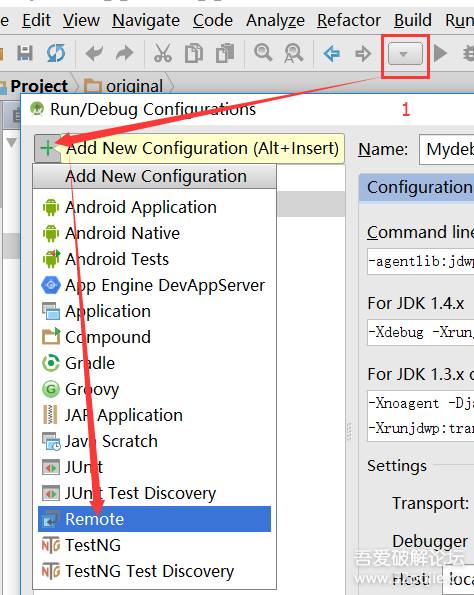The image size is (474, 595).
Task: Open the Code menu
Action: coord(213,20)
